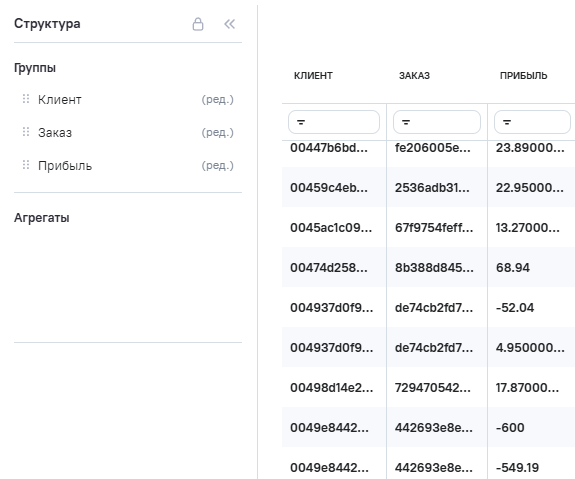Collapse the Структура panel with double chevron

230,24
